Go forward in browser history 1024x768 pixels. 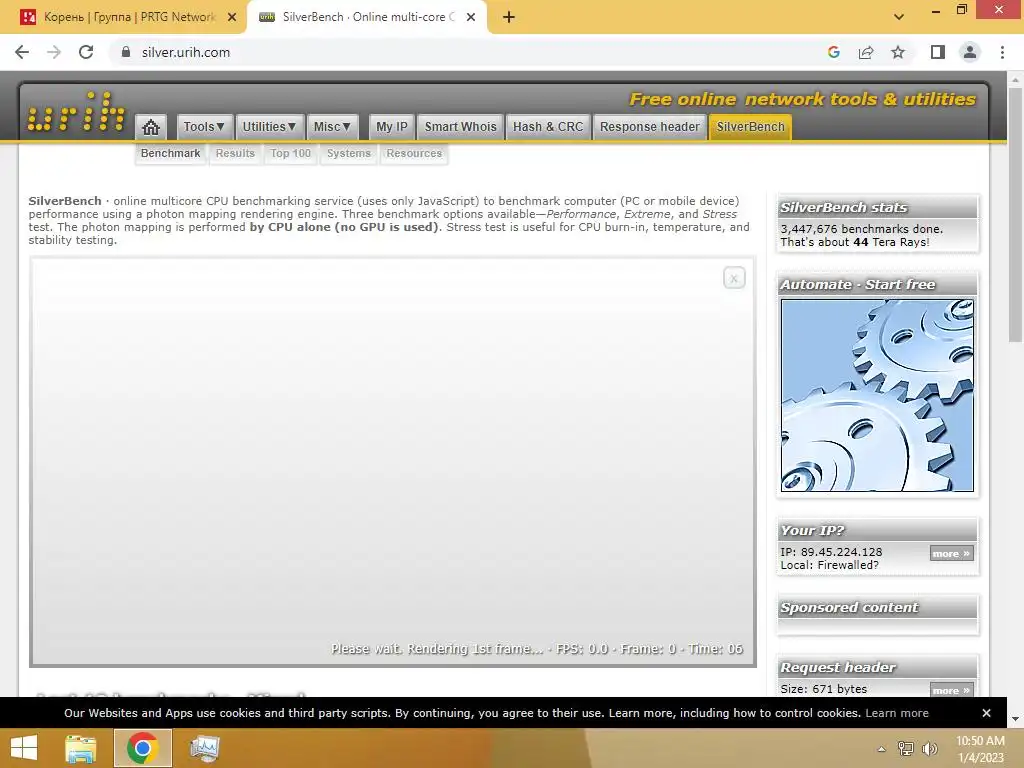pos(54,52)
